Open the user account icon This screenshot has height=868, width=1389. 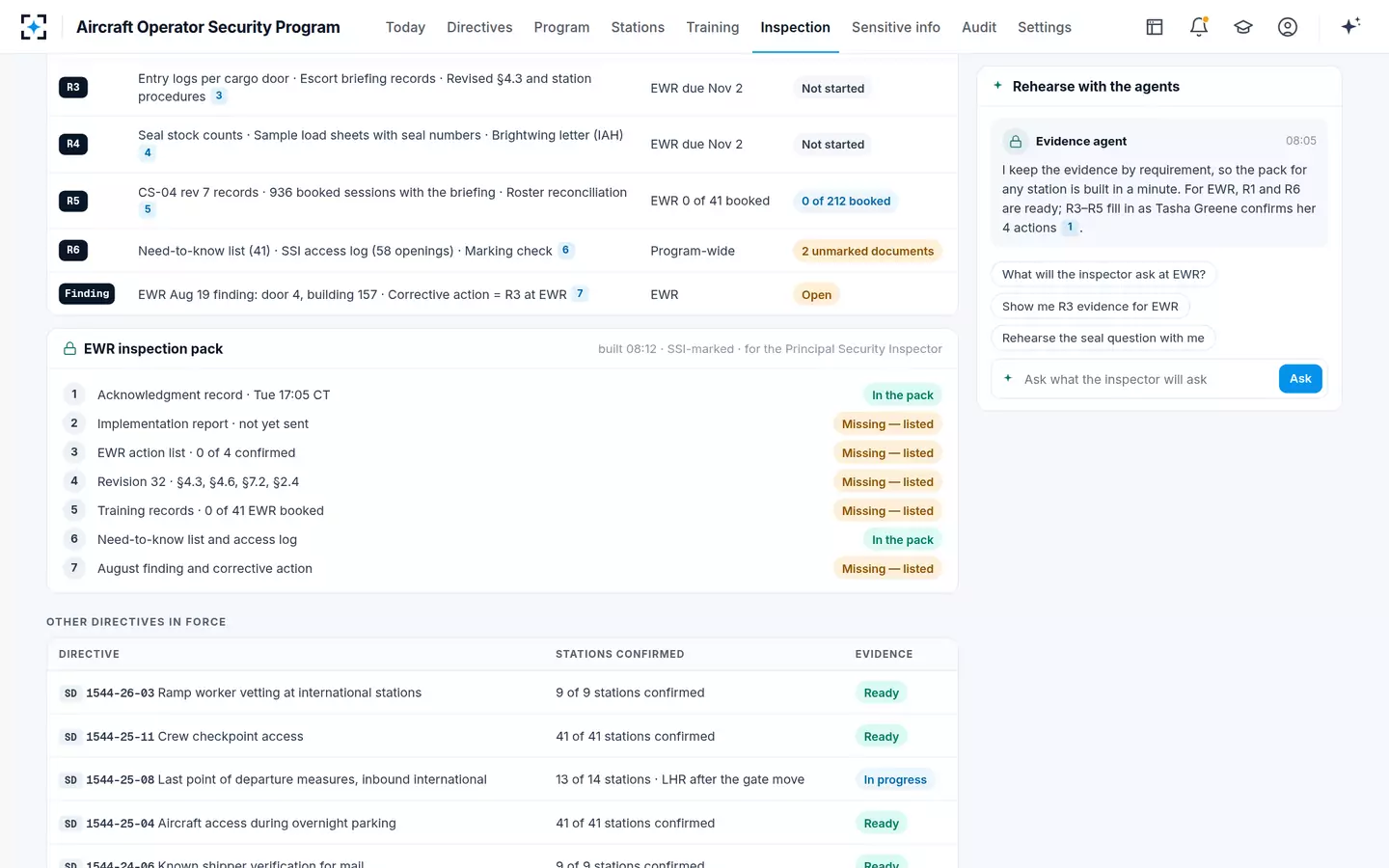click(x=1288, y=27)
